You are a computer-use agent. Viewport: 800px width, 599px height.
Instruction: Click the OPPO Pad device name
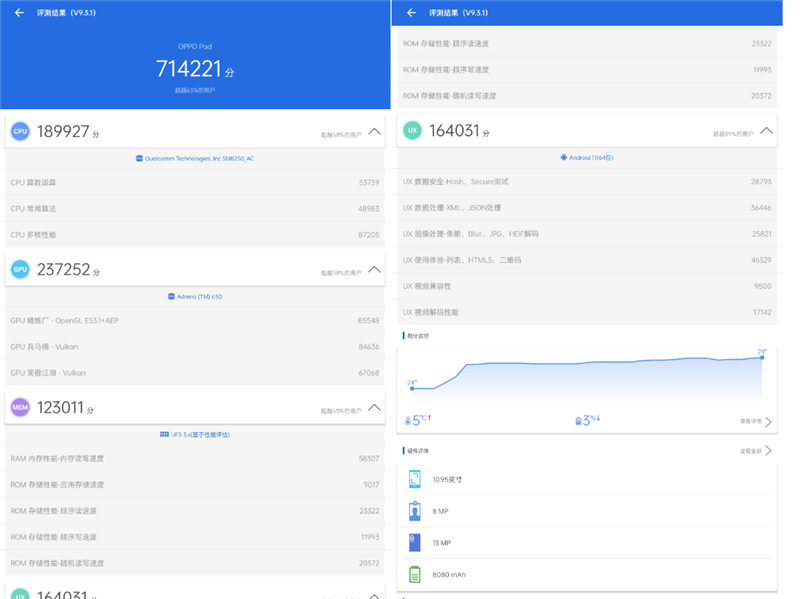click(x=195, y=46)
